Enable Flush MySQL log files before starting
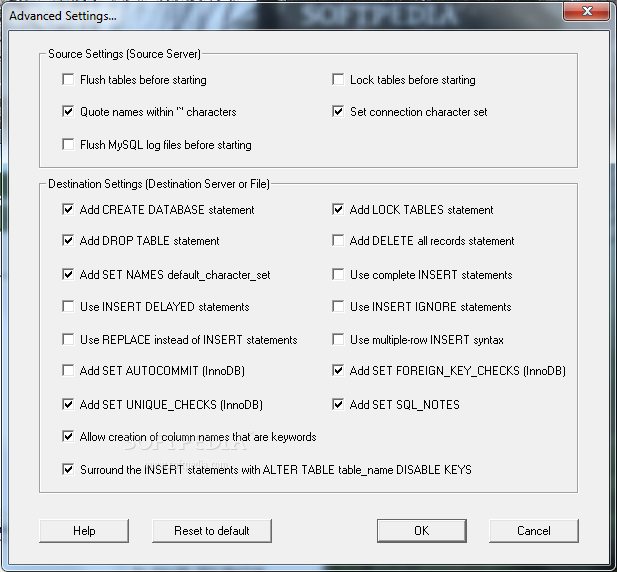The height and width of the screenshot is (572, 617). tap(68, 144)
